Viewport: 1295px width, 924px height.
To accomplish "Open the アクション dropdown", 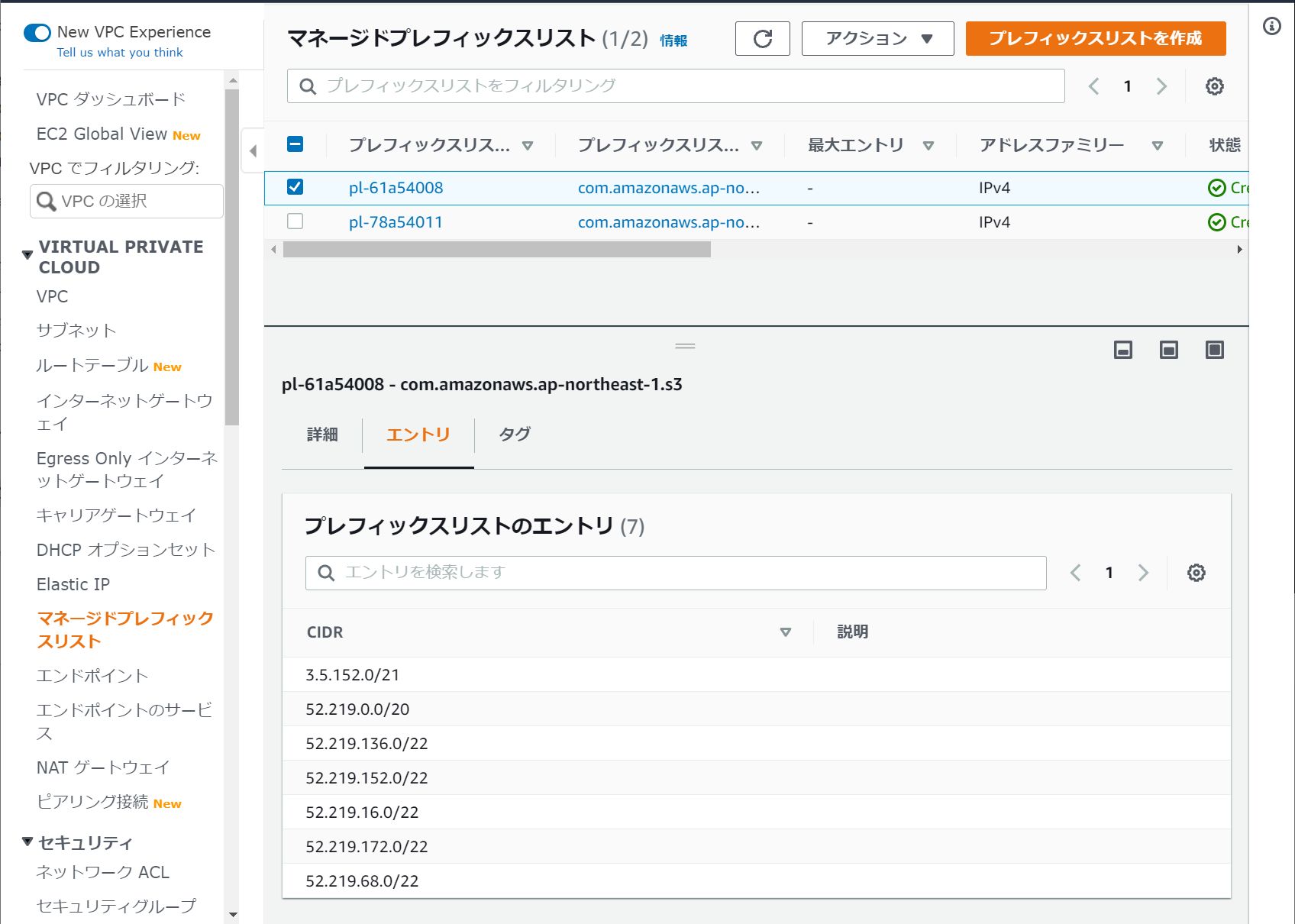I will point(877,38).
